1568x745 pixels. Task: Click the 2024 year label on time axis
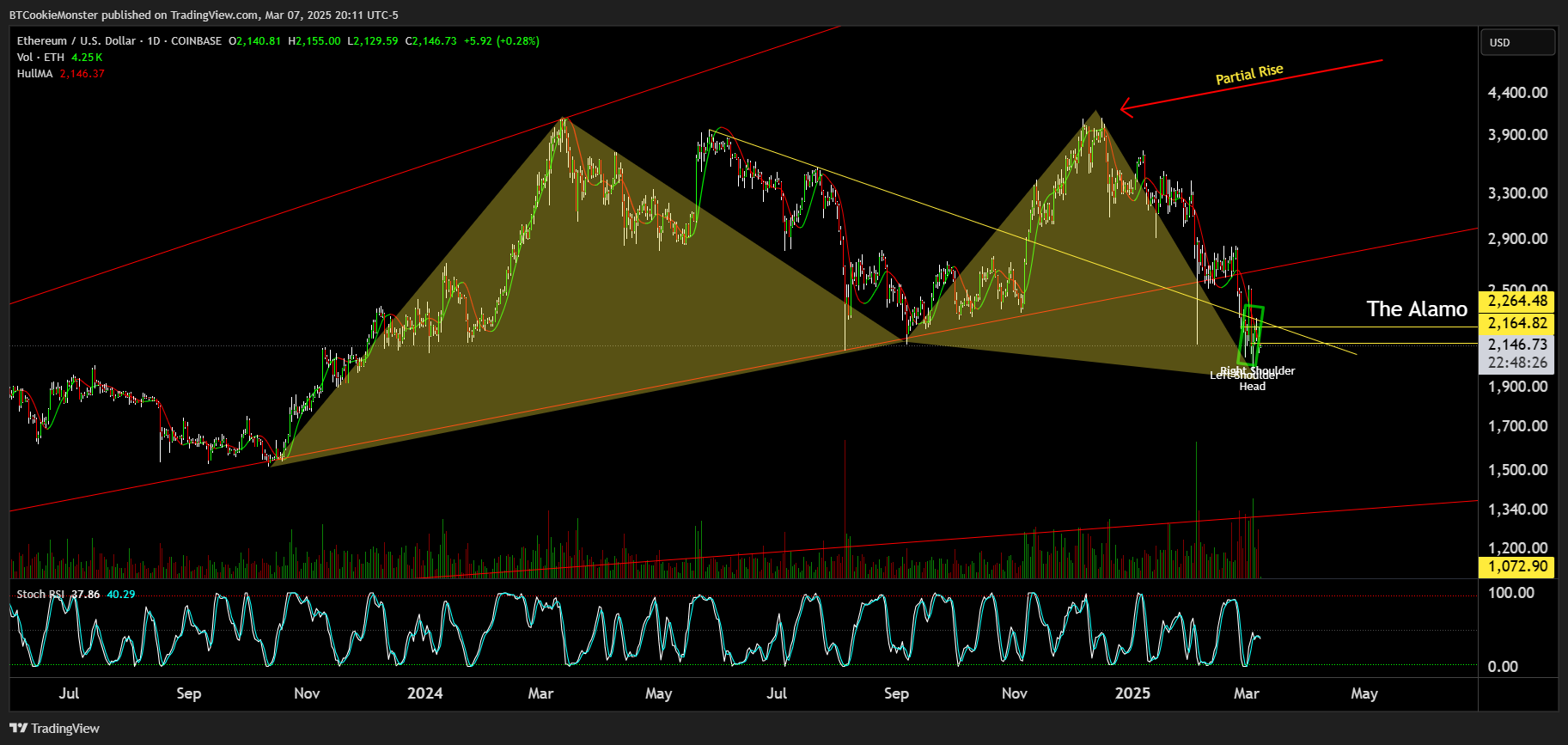[424, 693]
